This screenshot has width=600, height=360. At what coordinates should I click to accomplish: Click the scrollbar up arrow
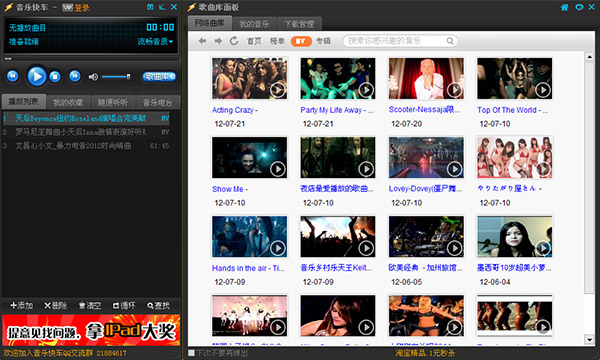click(589, 57)
